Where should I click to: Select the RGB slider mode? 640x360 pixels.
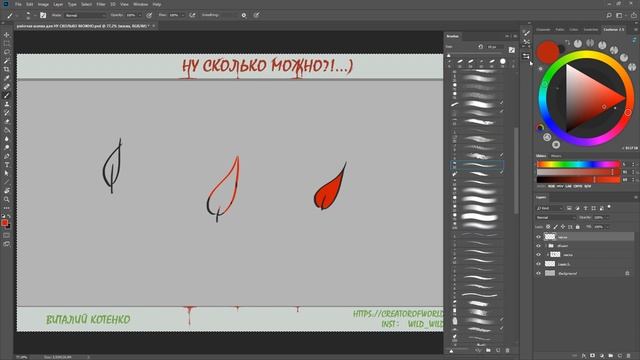click(x=551, y=186)
